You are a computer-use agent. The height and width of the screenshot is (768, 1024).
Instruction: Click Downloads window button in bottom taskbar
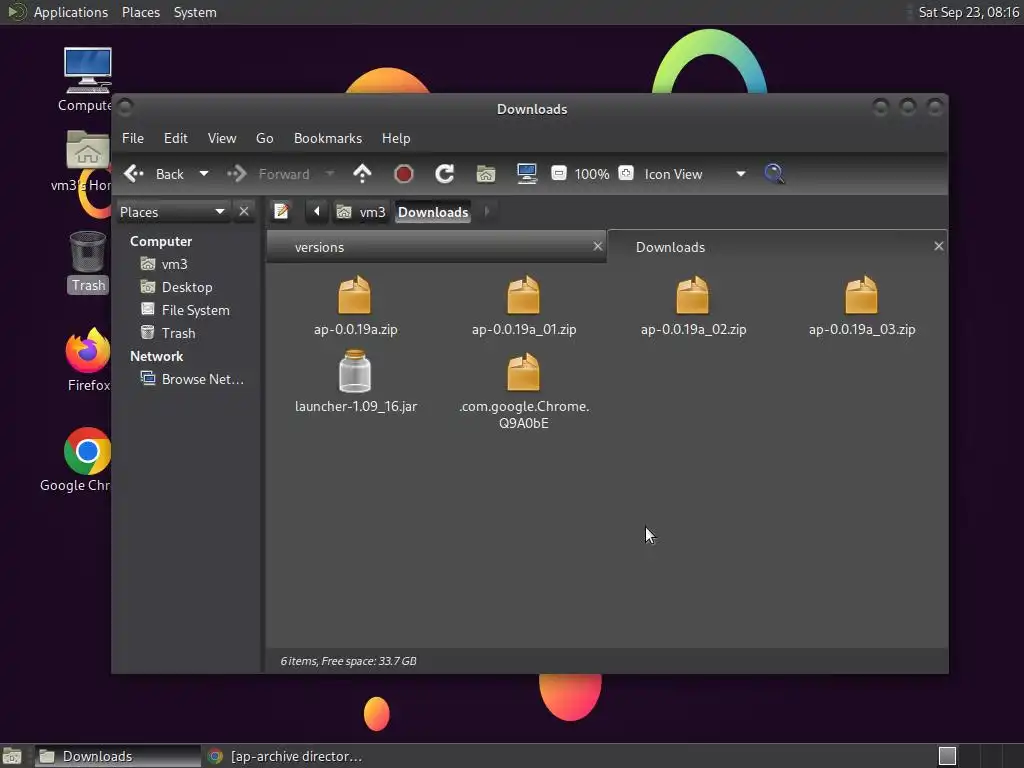118,756
